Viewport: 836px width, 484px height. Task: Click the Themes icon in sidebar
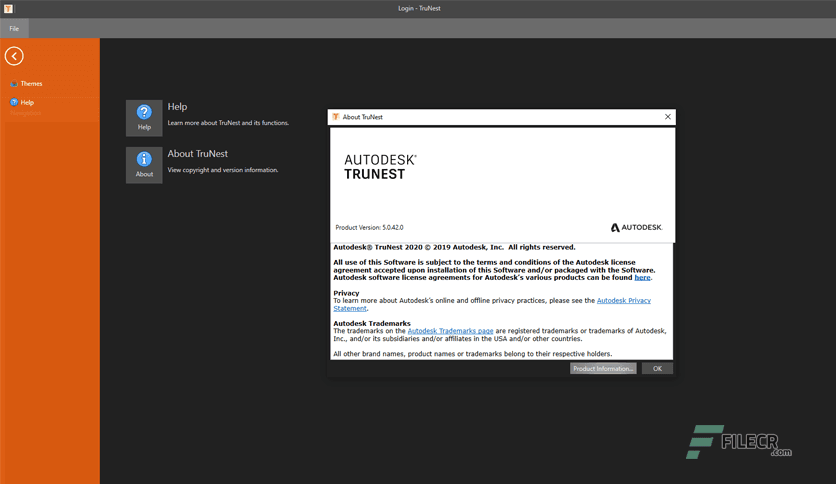click(14, 84)
